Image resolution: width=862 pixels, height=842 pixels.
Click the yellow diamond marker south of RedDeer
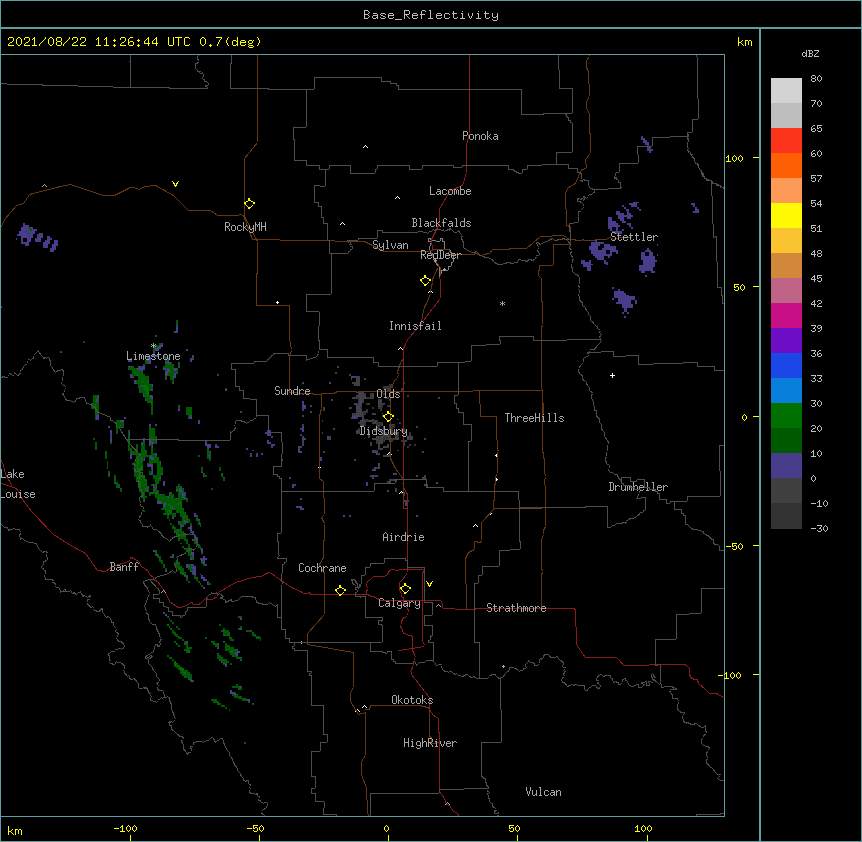(426, 281)
